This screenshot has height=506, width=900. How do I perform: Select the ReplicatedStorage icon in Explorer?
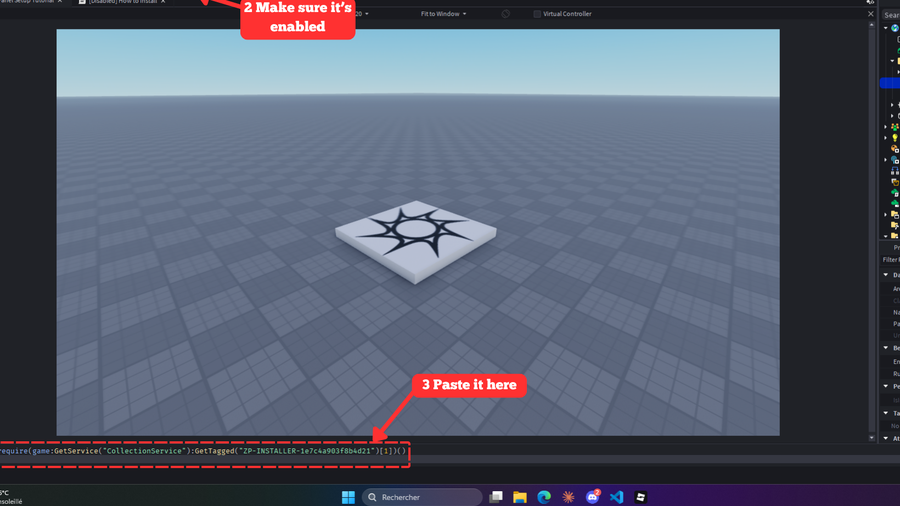895,181
